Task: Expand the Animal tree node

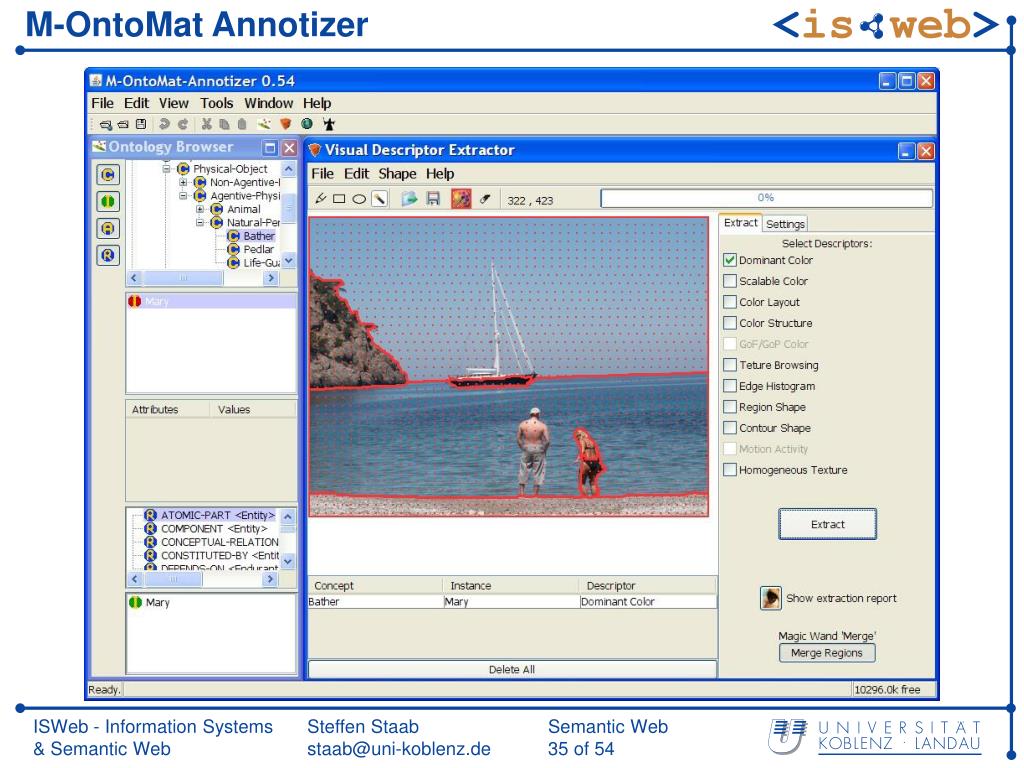Action: coord(200,209)
